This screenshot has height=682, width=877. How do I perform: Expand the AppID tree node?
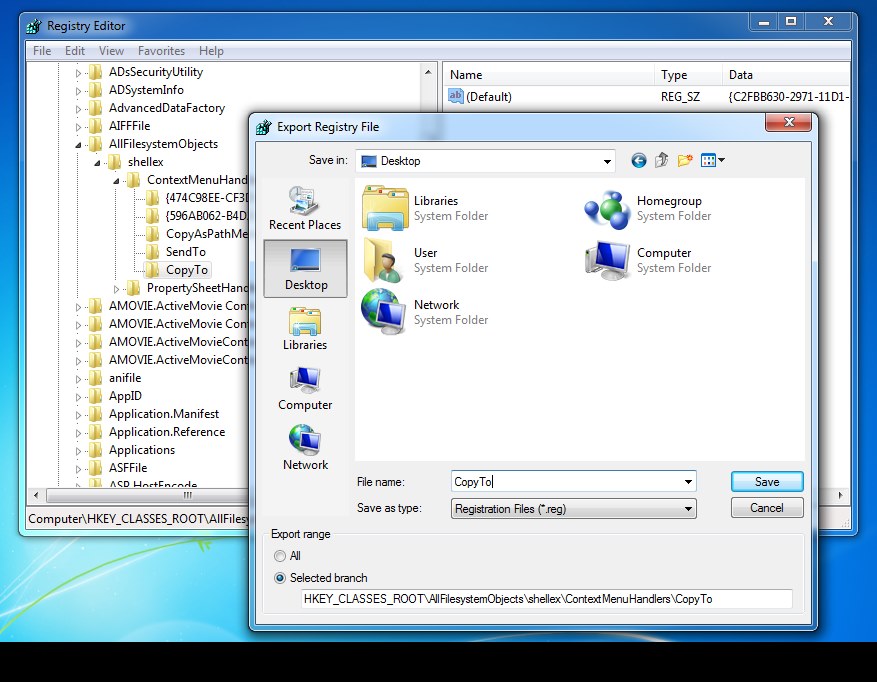click(x=78, y=397)
